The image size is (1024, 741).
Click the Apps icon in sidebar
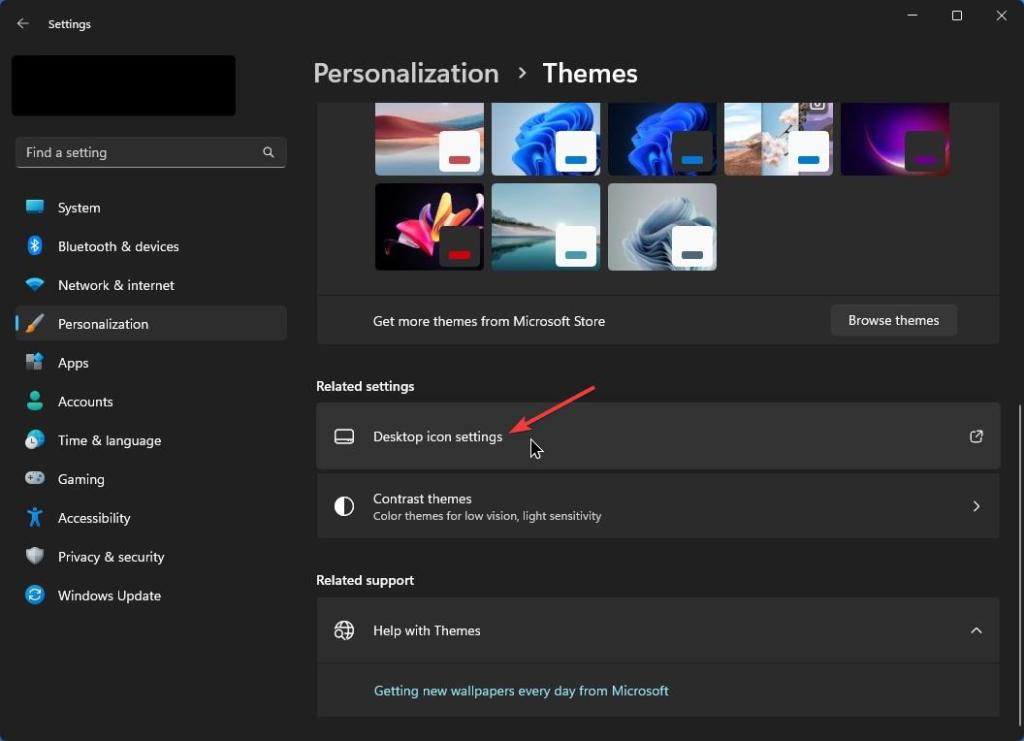[x=35, y=363]
